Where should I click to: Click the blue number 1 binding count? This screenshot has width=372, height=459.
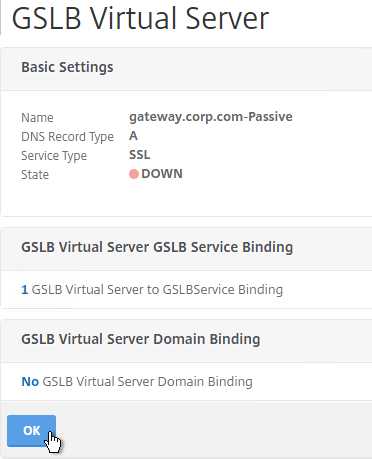pyautogui.click(x=25, y=290)
